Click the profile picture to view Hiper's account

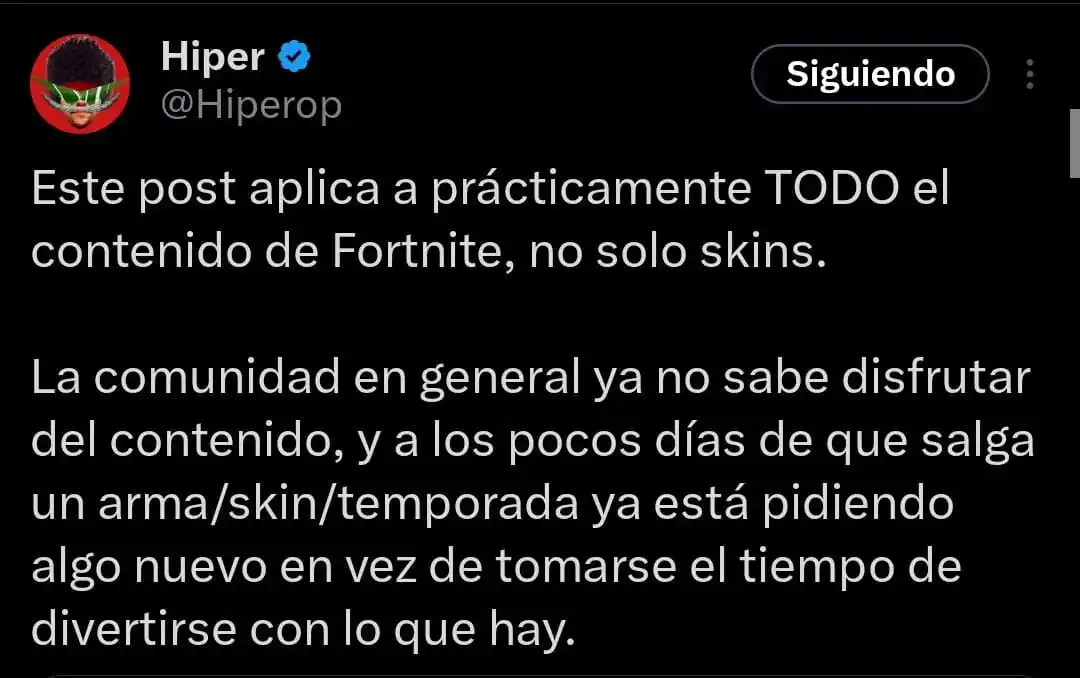tap(81, 80)
